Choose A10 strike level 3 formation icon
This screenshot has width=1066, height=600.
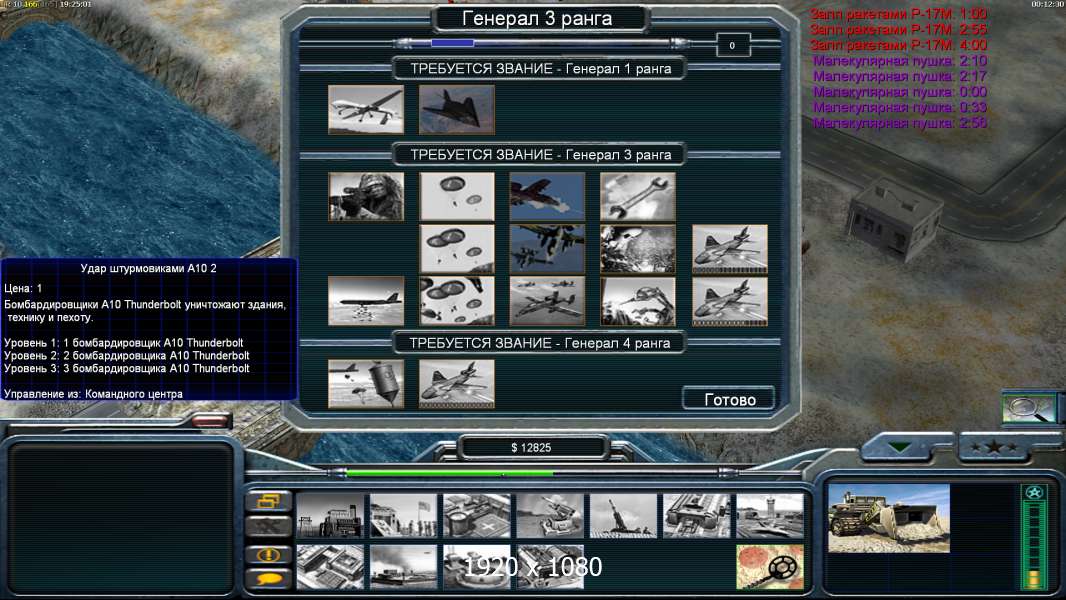(547, 301)
